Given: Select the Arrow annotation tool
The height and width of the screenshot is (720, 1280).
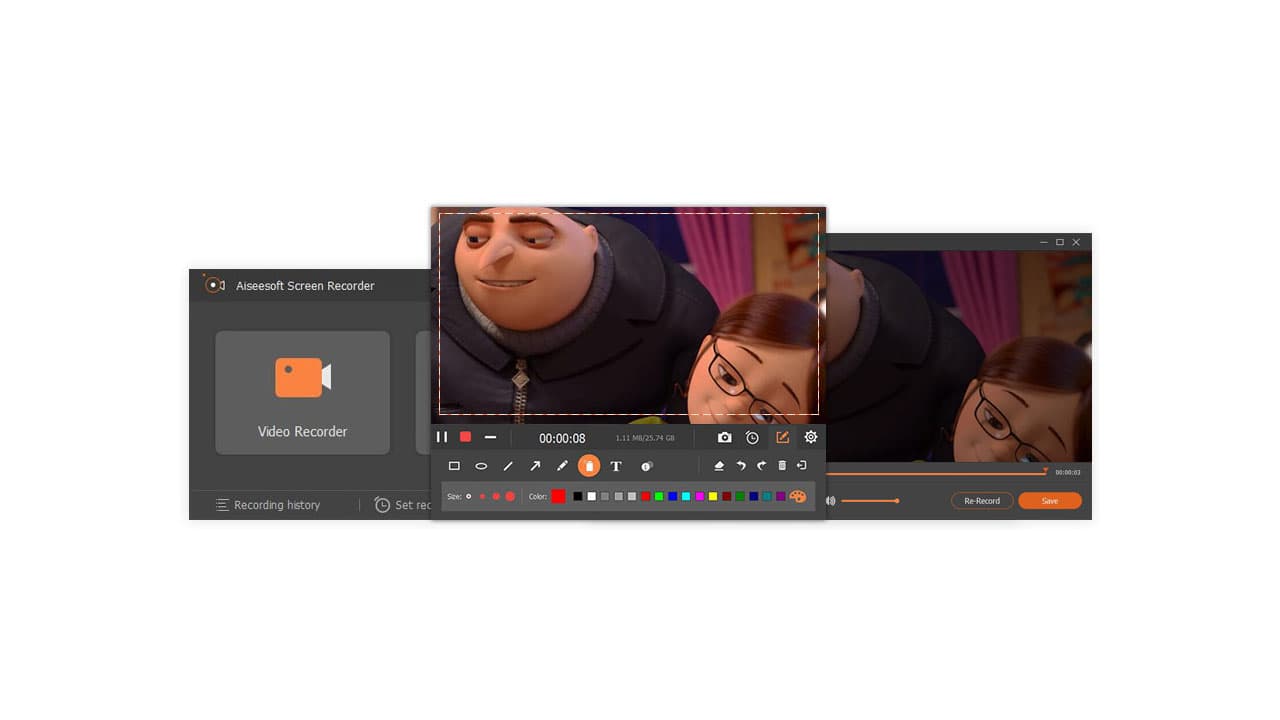Looking at the screenshot, I should click(536, 465).
